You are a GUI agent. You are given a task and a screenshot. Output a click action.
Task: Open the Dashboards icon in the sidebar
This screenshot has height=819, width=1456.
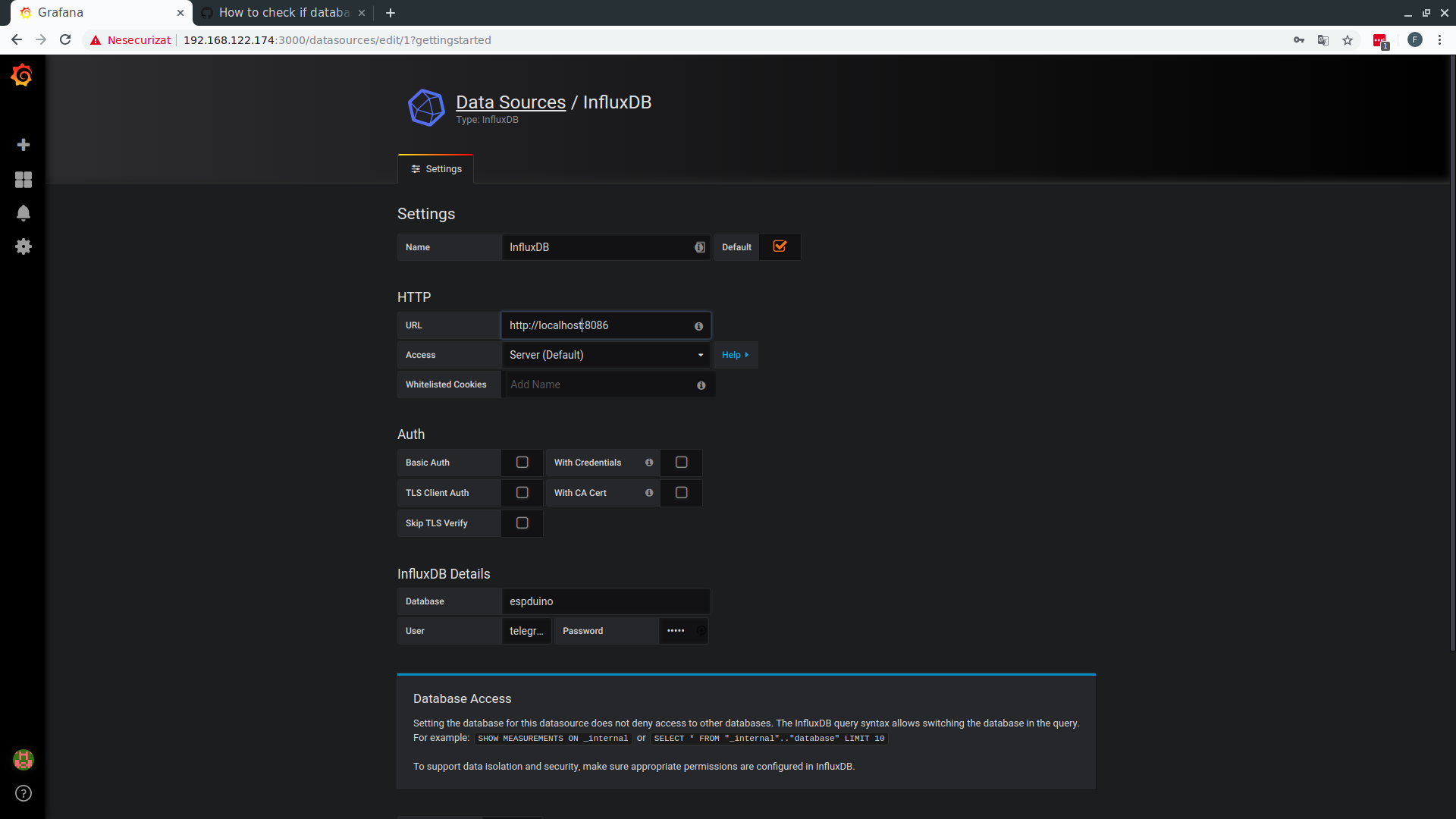click(x=24, y=180)
